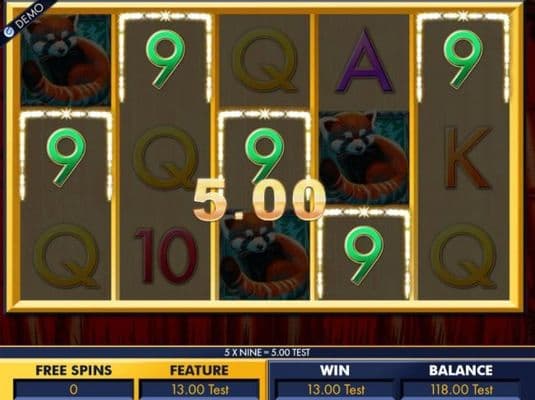Click the green 9 in middle of reel one
The image size is (535, 400).
click(x=66, y=157)
